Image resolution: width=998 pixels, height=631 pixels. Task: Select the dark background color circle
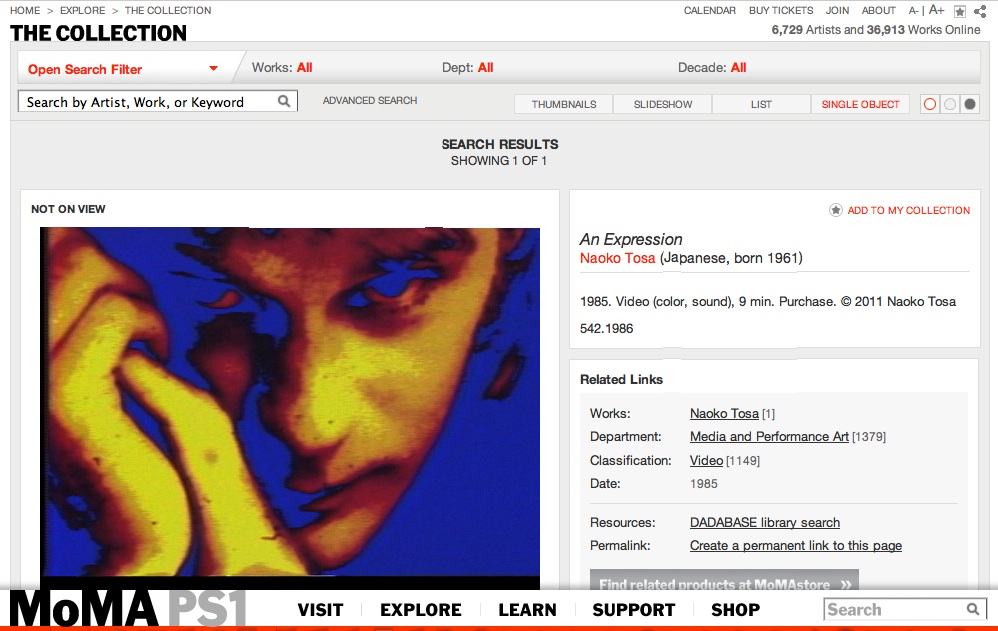click(x=969, y=104)
